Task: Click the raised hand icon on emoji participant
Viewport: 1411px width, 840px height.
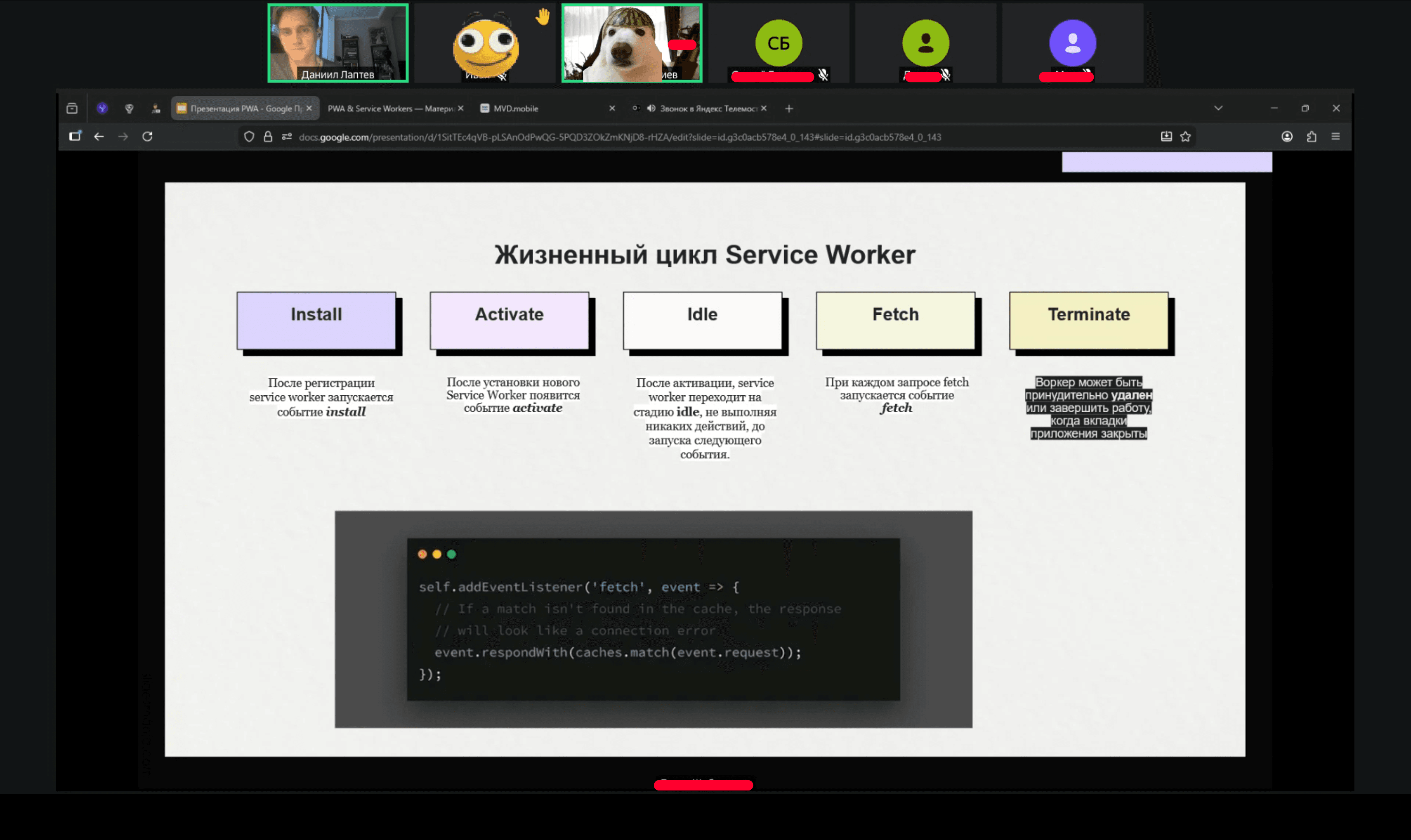Action: (x=543, y=17)
